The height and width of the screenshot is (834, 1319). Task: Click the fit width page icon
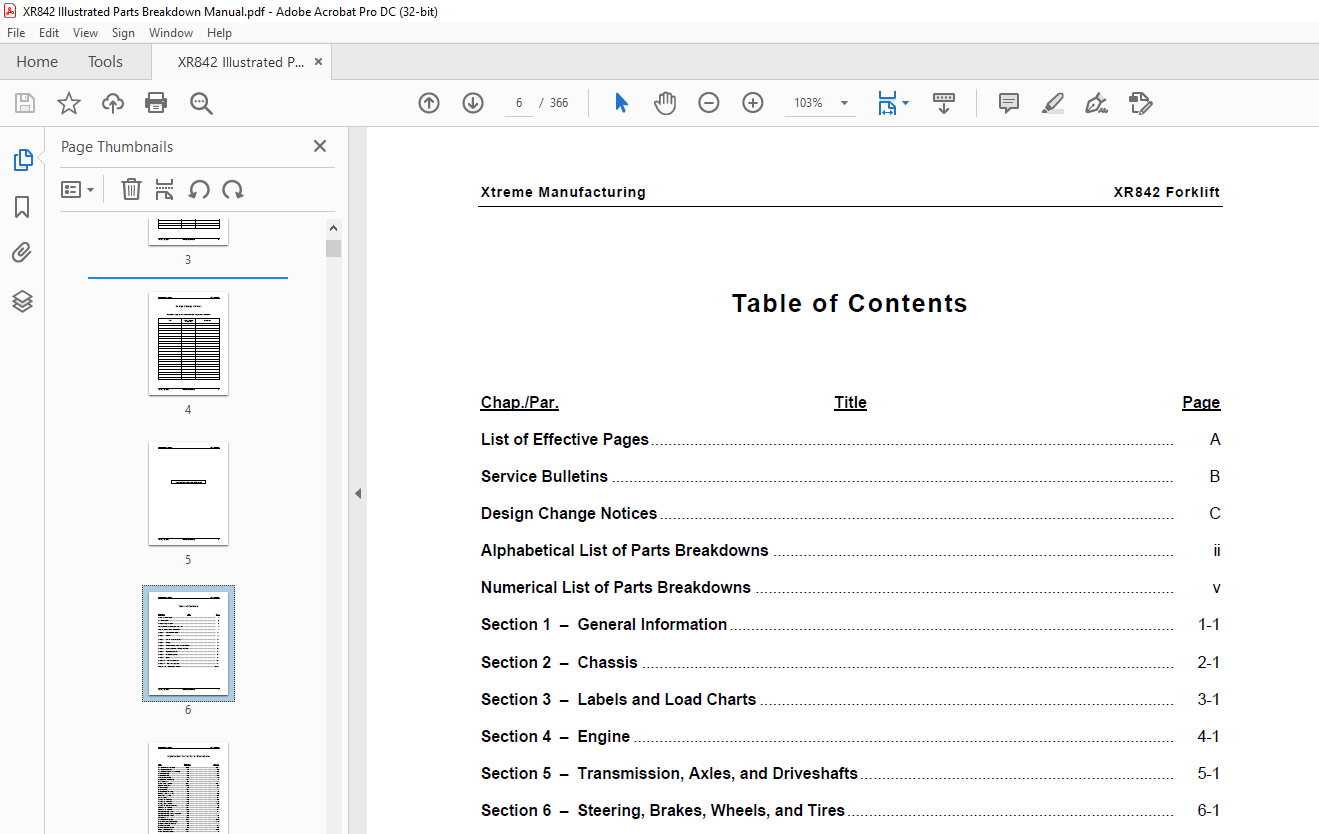click(x=887, y=103)
